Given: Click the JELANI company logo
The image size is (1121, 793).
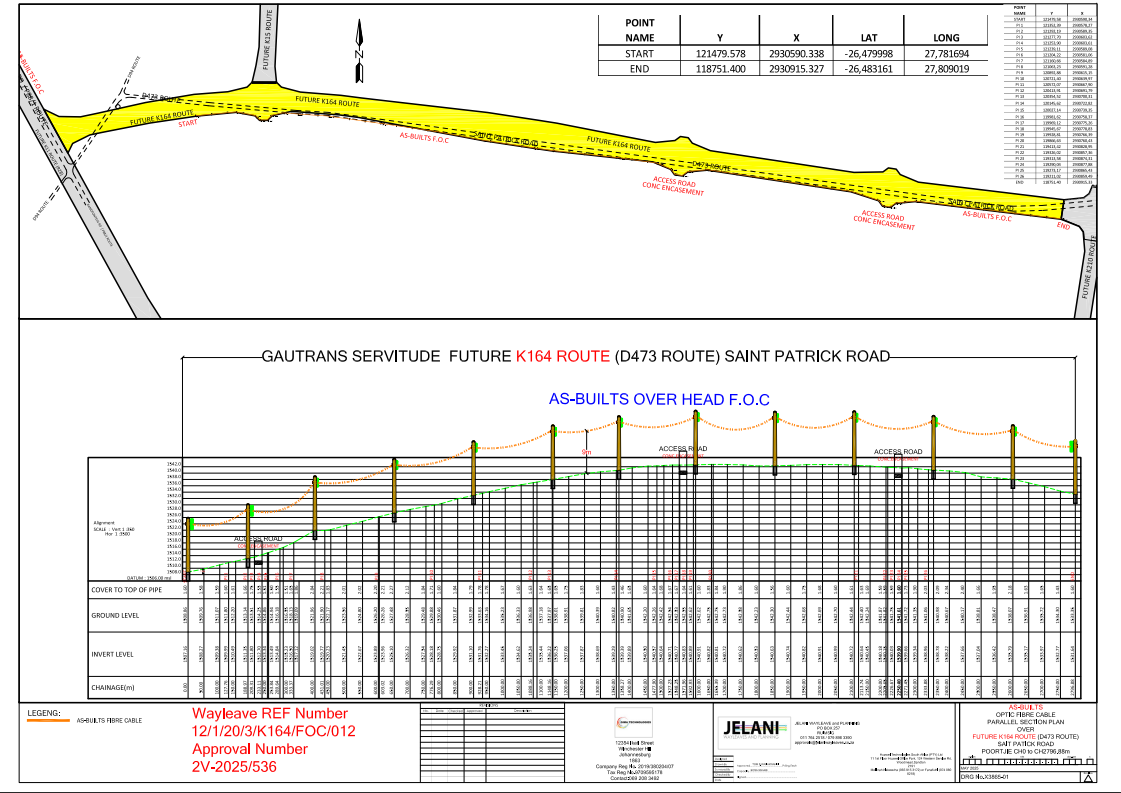Looking at the screenshot, I should click(x=747, y=729).
